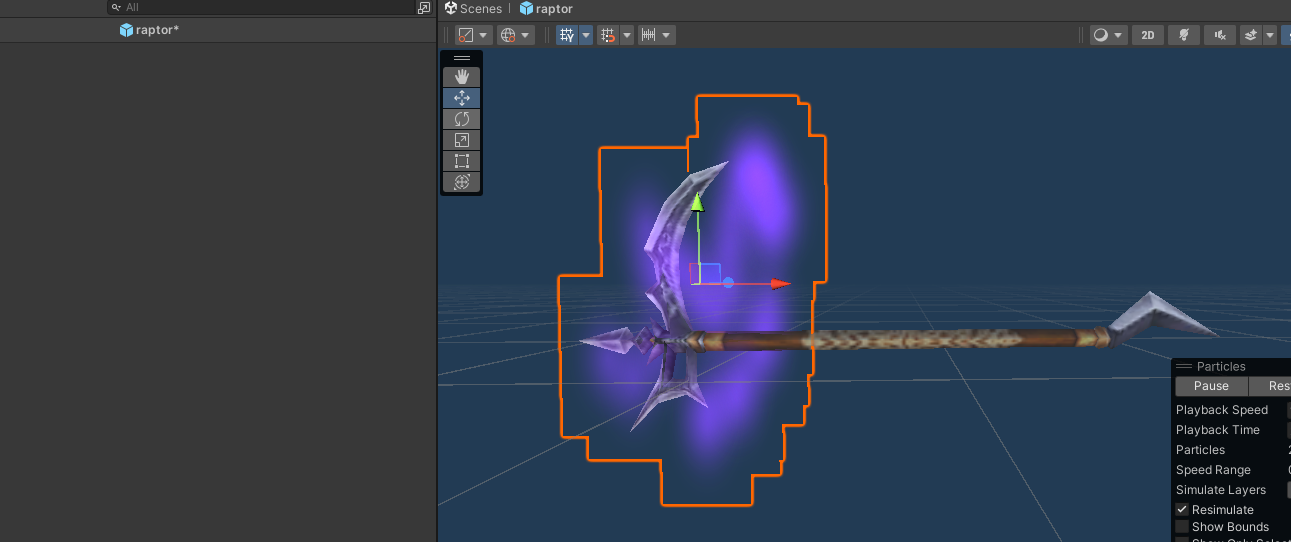This screenshot has width=1291, height=542.
Task: Enable the Show Bounds checkbox
Action: click(1182, 527)
